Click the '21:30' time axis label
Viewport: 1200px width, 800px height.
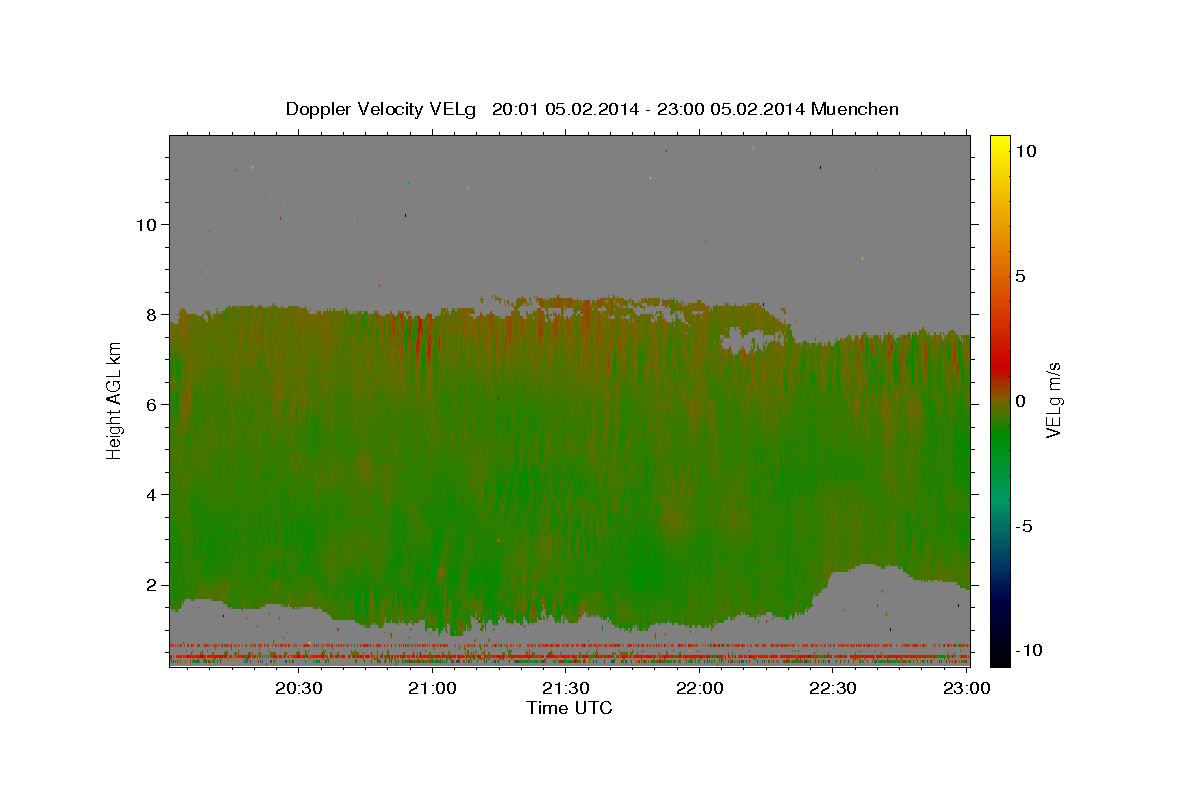click(566, 688)
